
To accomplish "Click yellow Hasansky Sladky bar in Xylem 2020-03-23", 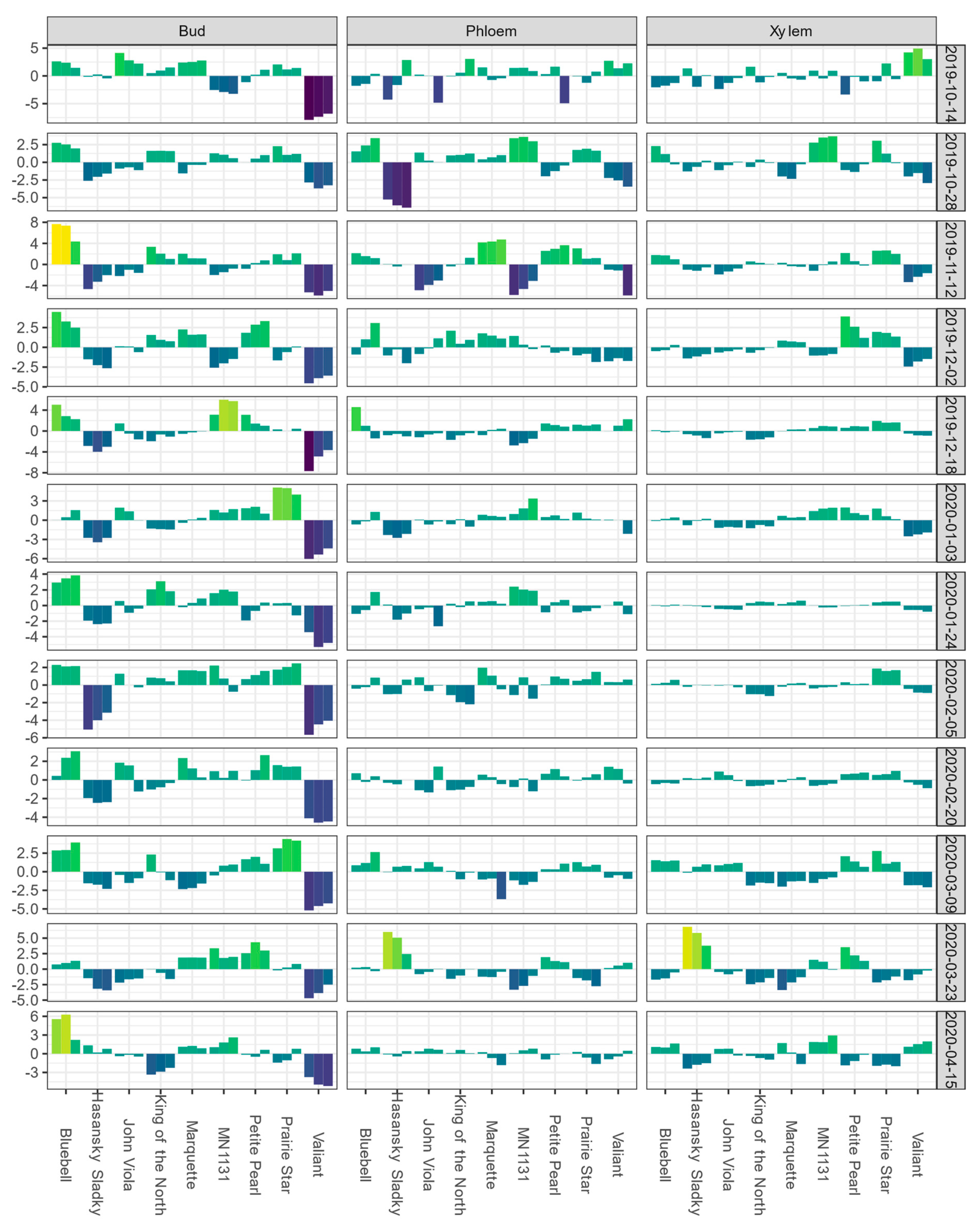I will pos(687,948).
